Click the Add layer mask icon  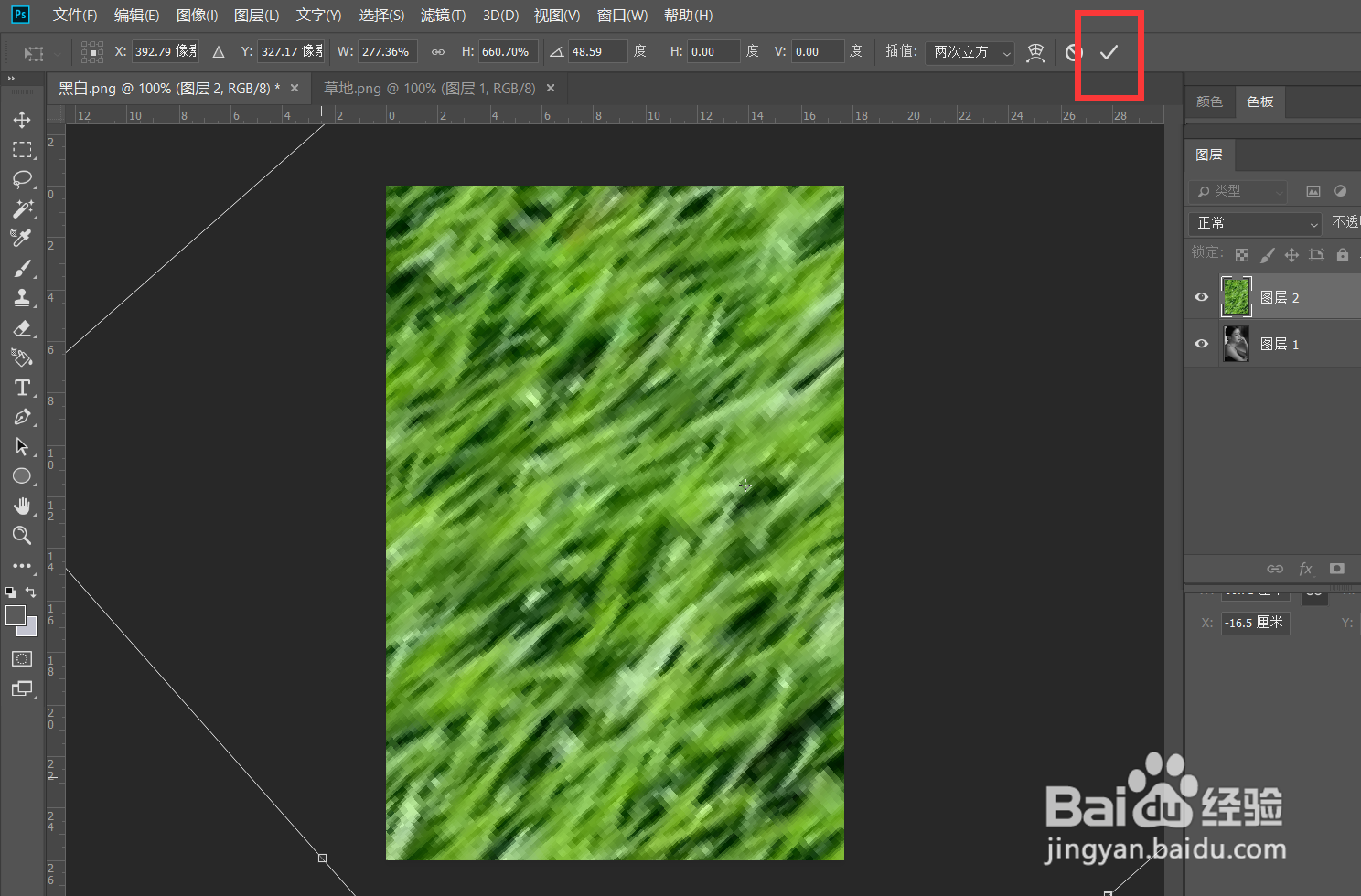coord(1336,568)
